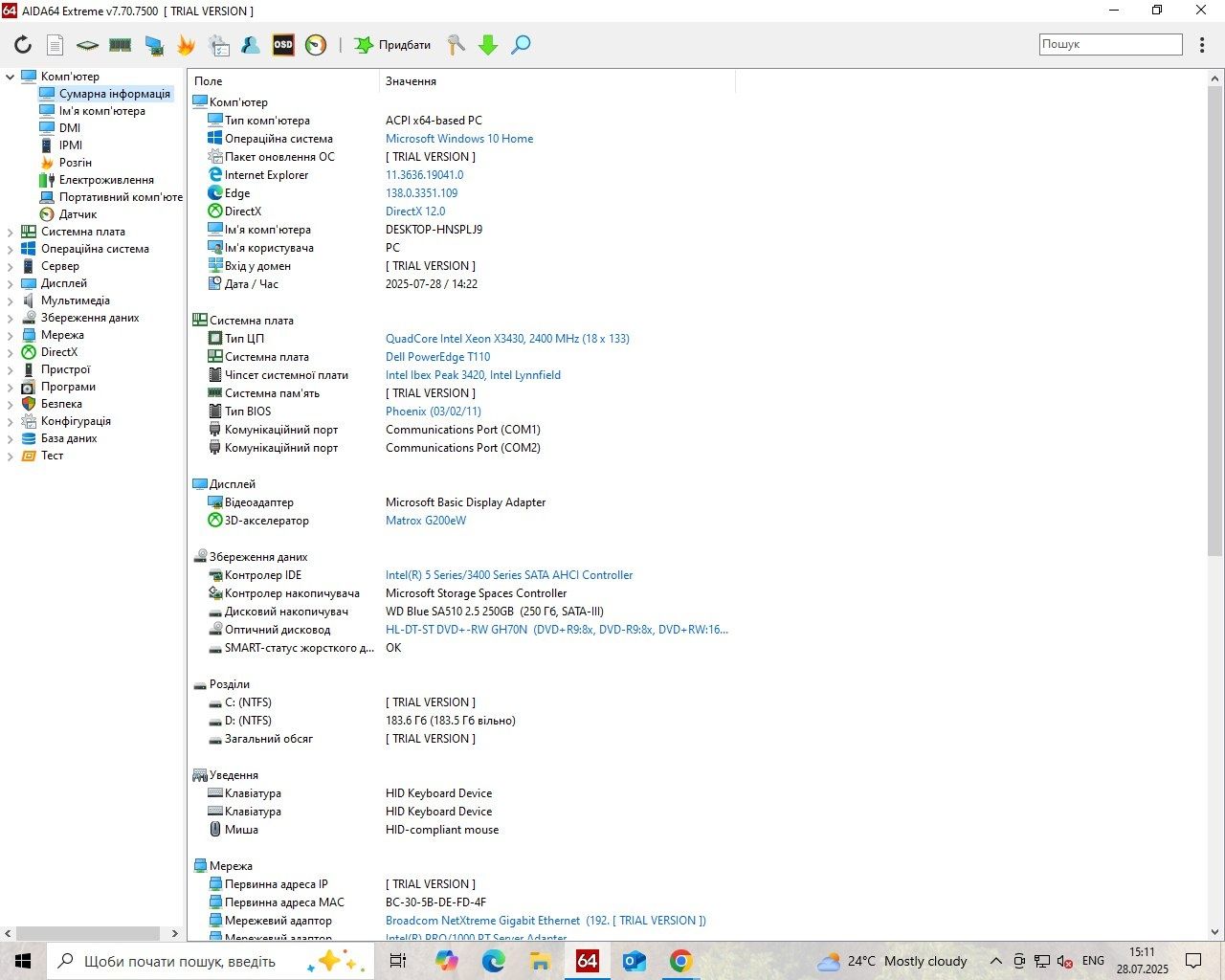The height and width of the screenshot is (980, 1225).
Task: Show hidden tray icons chevron
Action: pos(995,961)
